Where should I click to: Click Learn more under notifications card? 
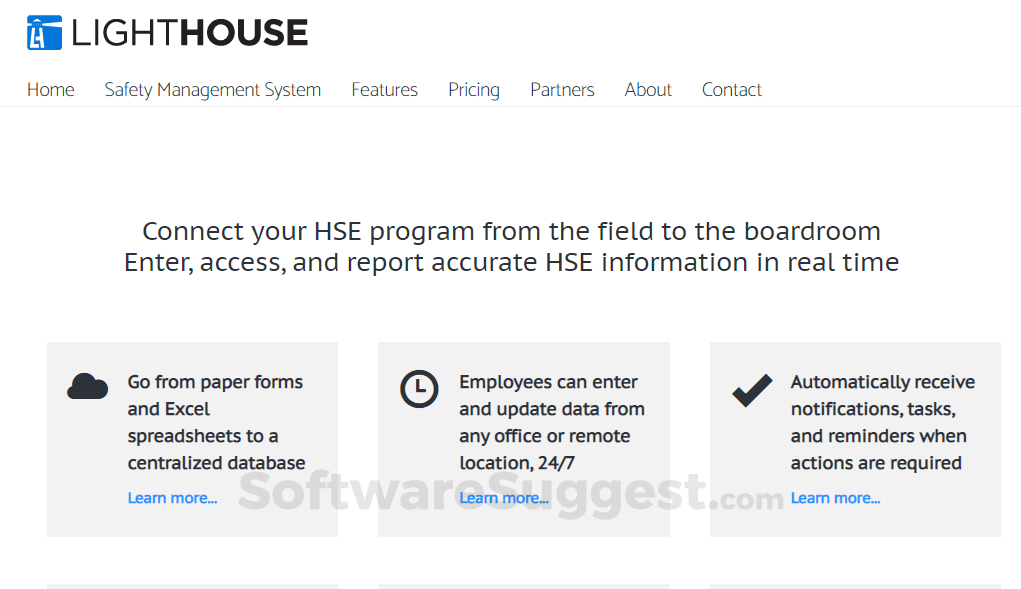(x=835, y=497)
